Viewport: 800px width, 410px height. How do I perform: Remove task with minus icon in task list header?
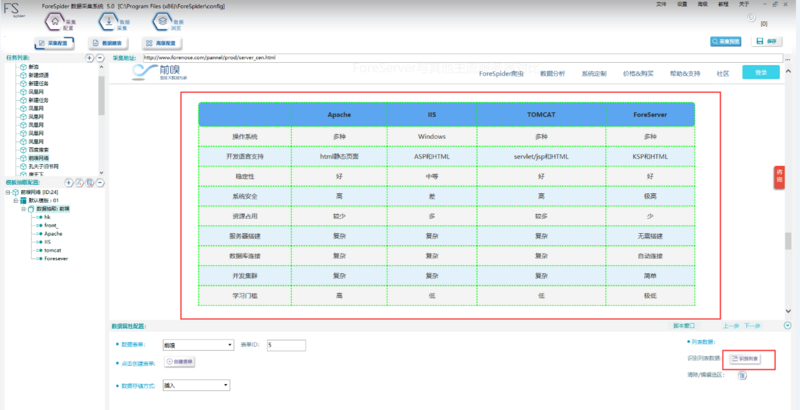click(100, 58)
